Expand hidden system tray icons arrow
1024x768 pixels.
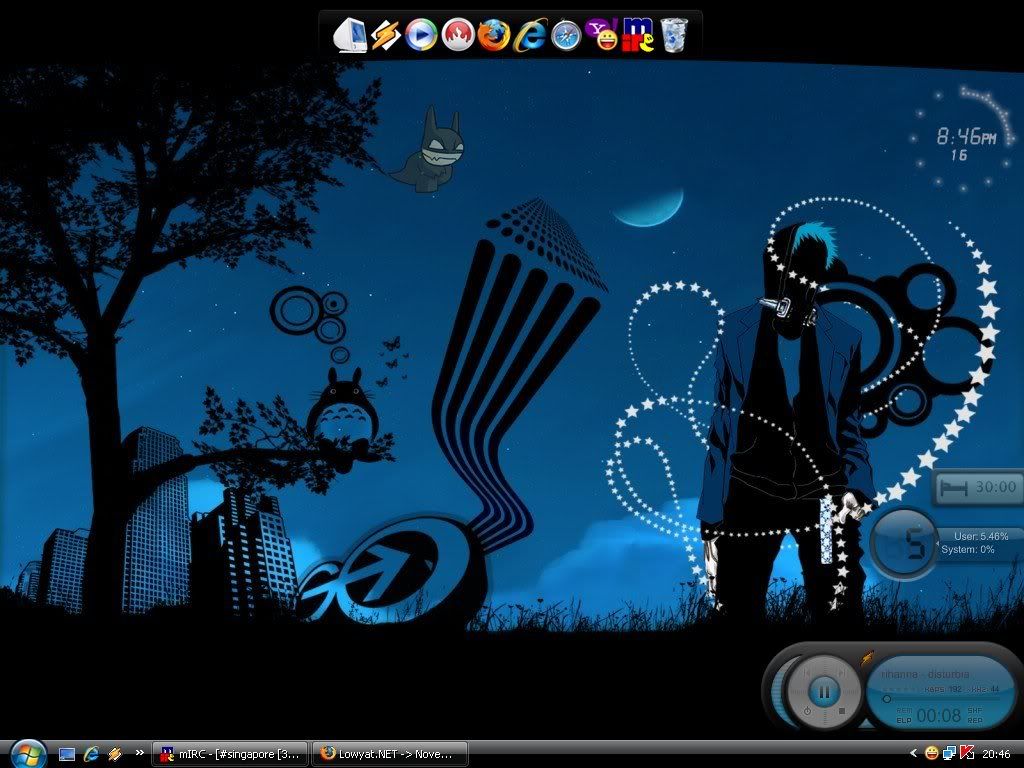point(913,753)
